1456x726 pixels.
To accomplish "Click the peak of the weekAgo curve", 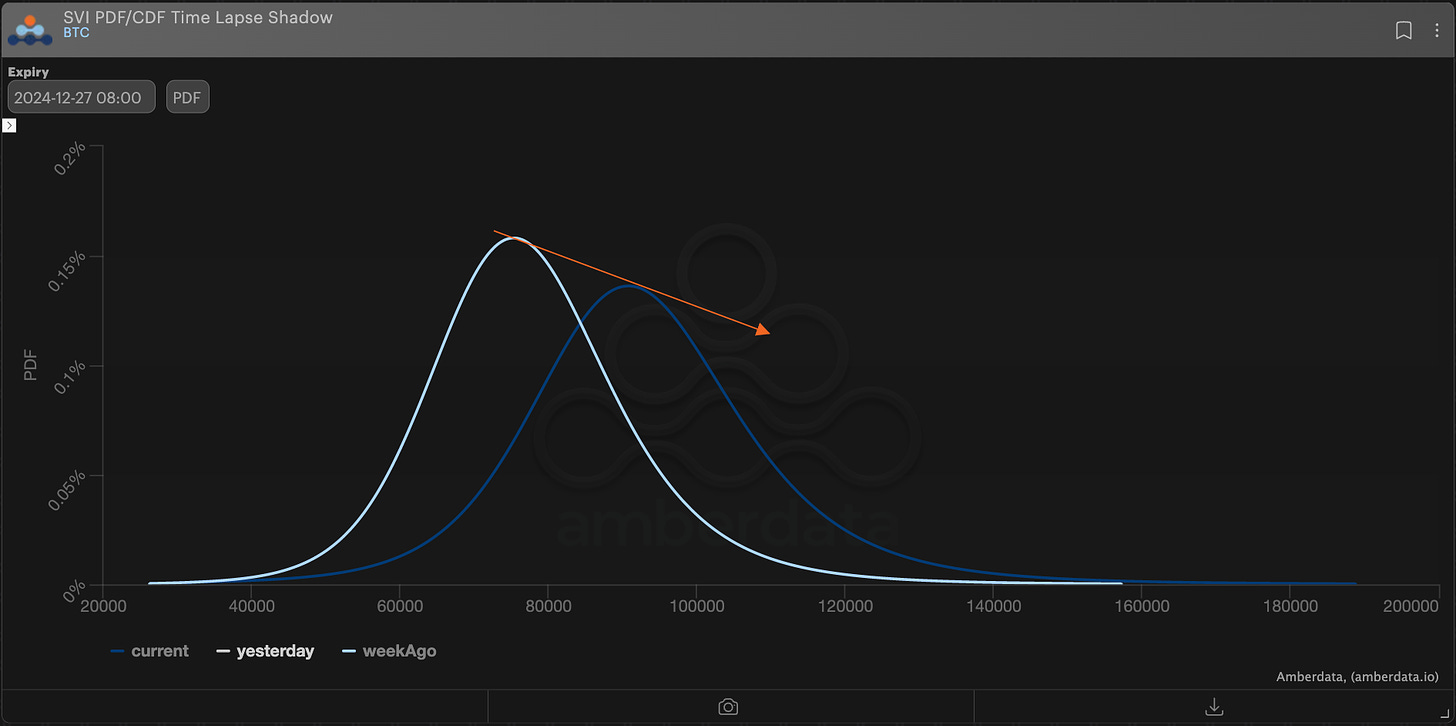I will [514, 238].
